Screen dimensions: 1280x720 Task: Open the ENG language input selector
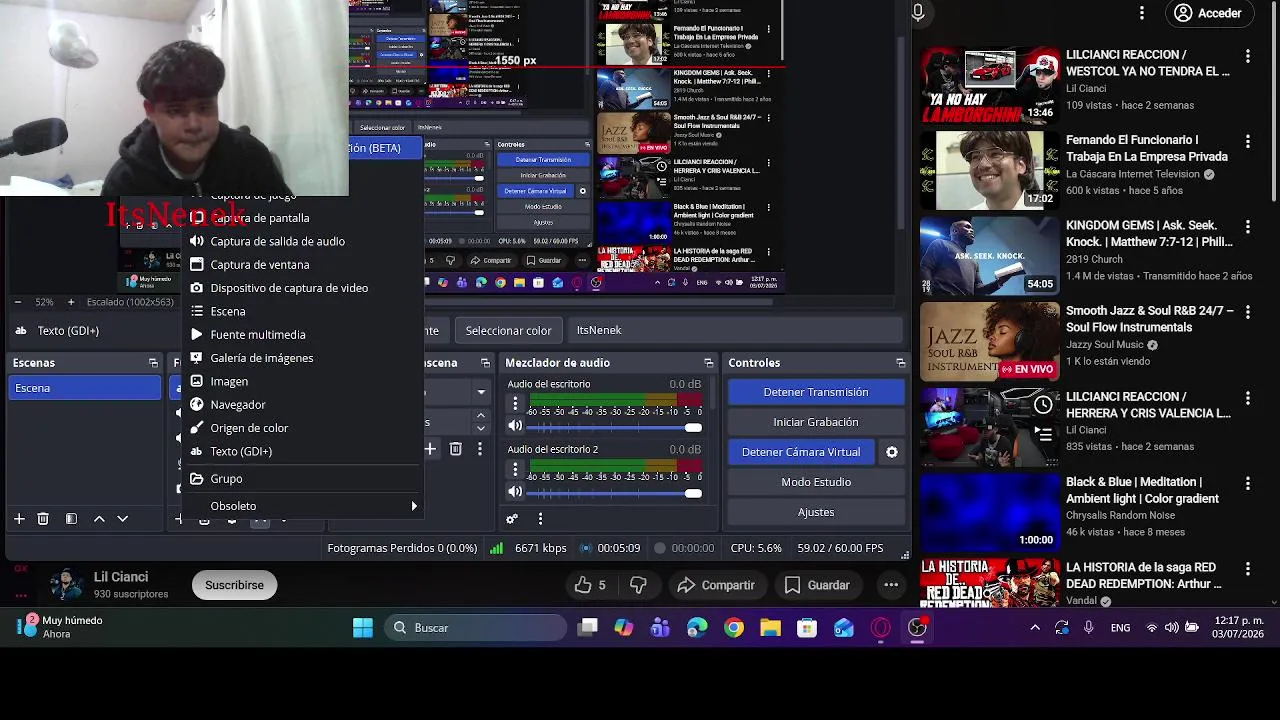1120,628
